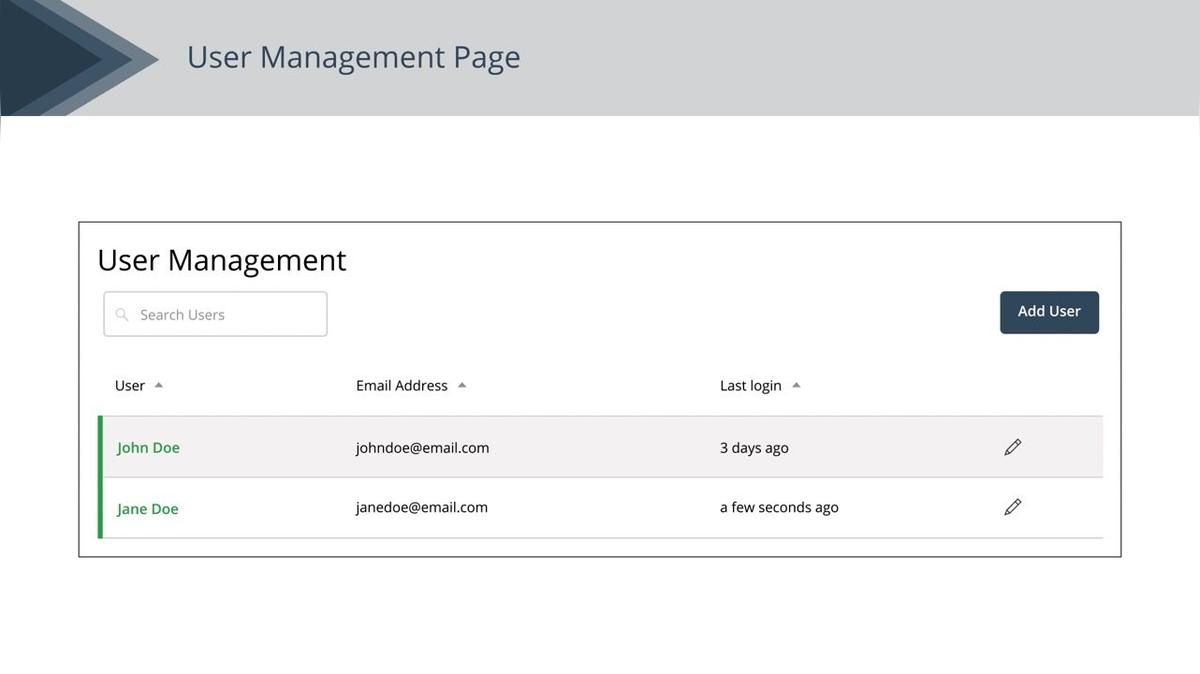The image size is (1200, 674).
Task: Click the sort arrow next to User column
Action: (158, 384)
